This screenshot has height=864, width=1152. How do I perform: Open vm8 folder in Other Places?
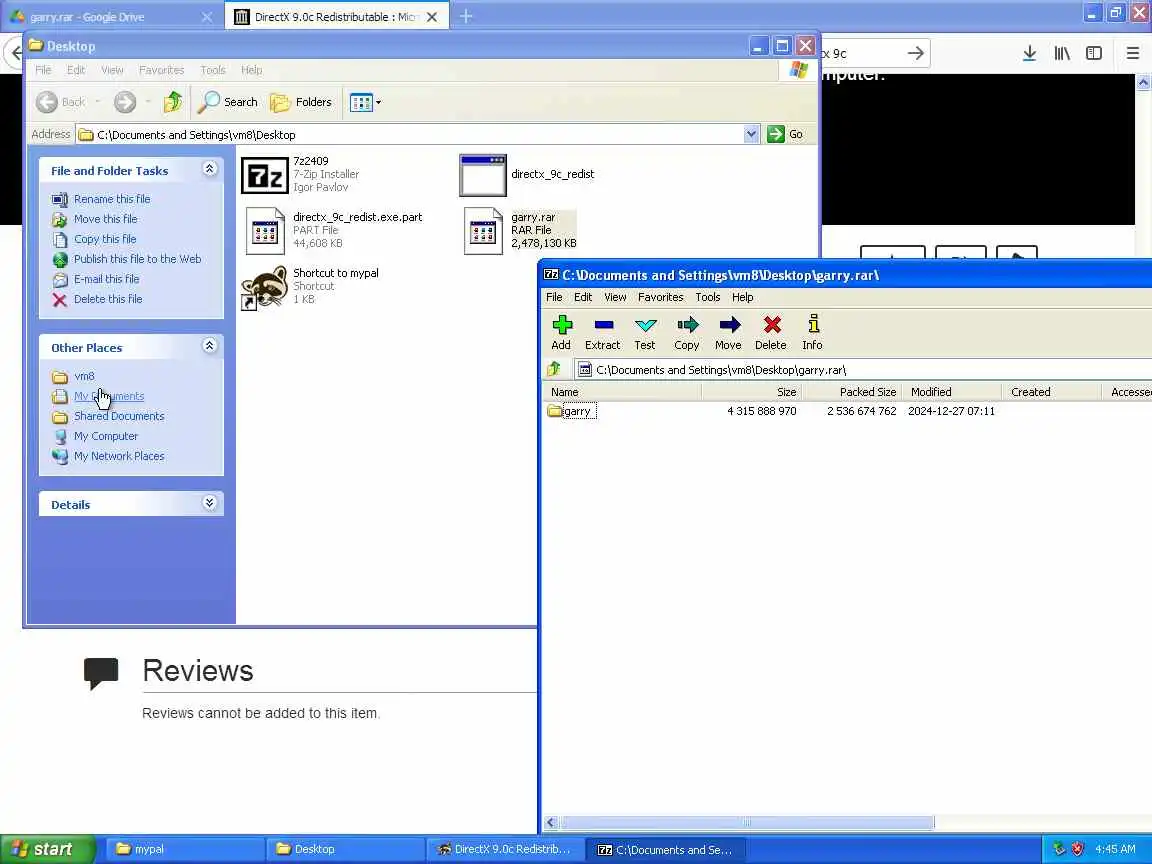pos(84,375)
